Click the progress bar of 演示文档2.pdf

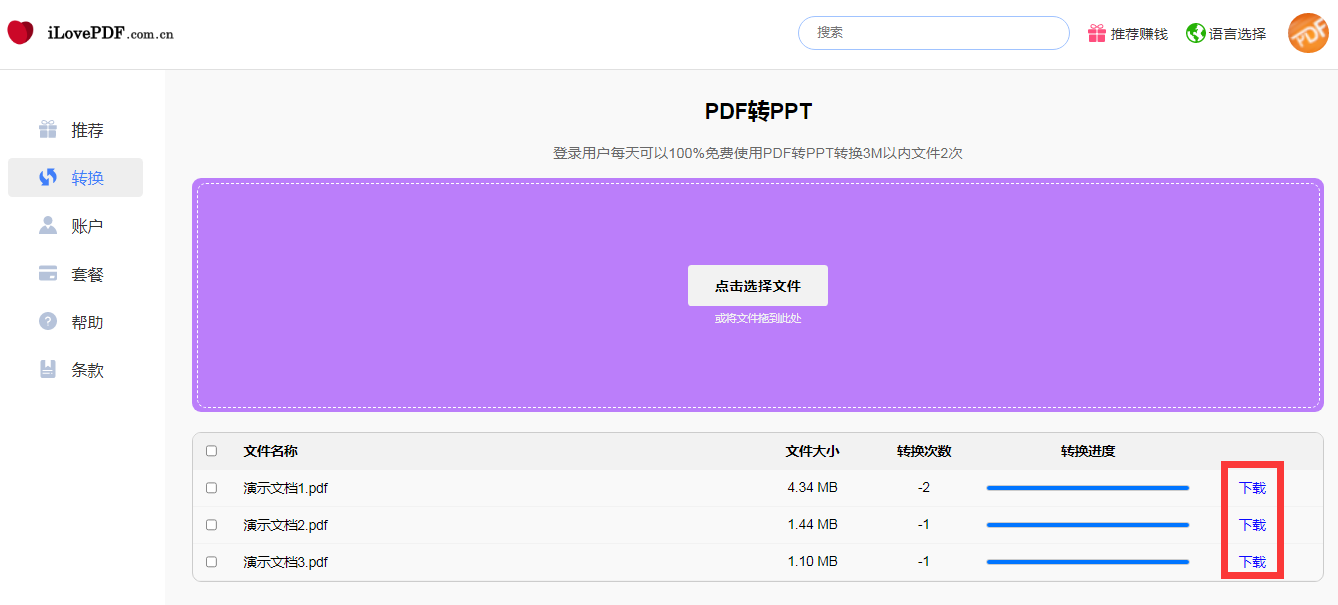(x=1087, y=525)
